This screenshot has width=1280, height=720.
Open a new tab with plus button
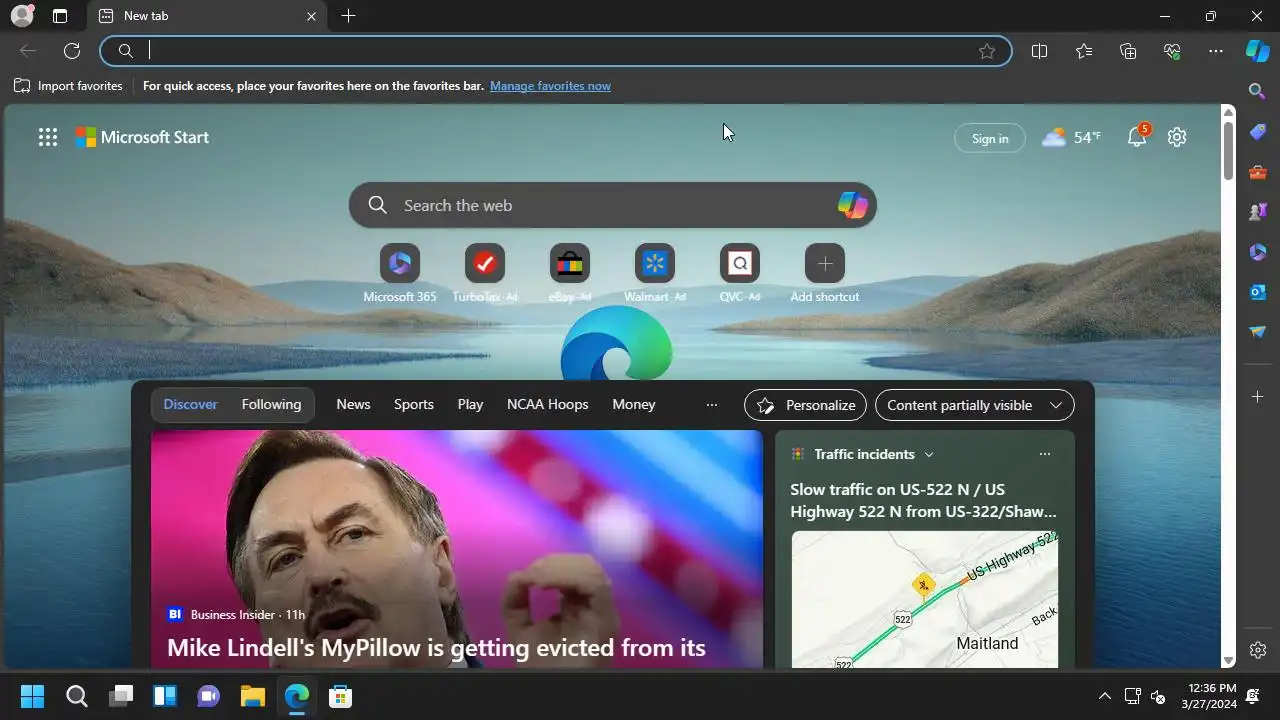348,16
